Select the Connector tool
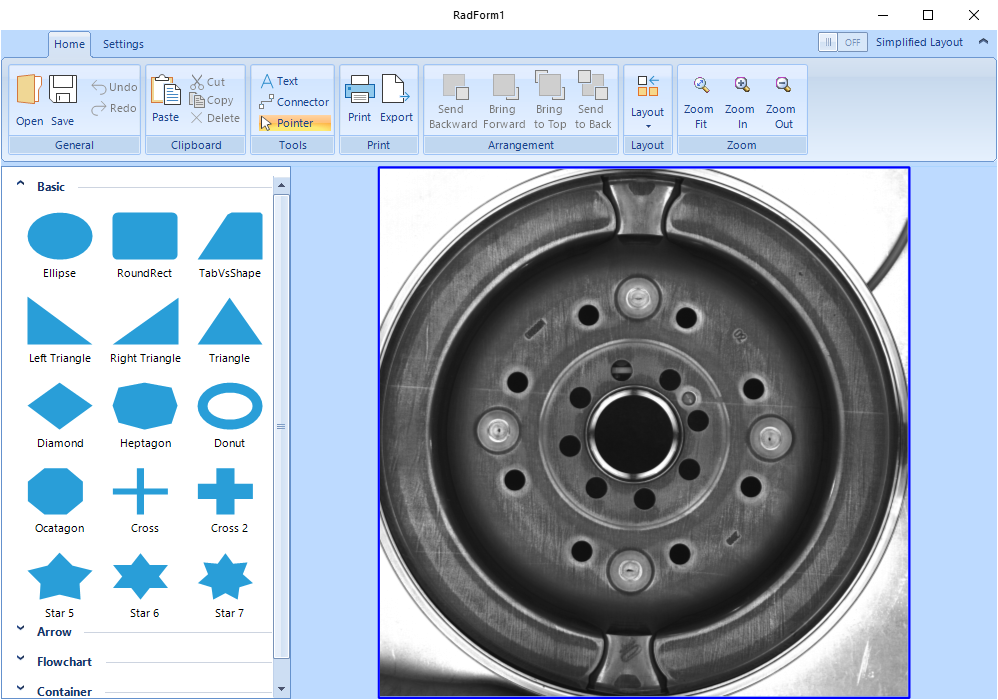This screenshot has height=700, width=998. (294, 102)
